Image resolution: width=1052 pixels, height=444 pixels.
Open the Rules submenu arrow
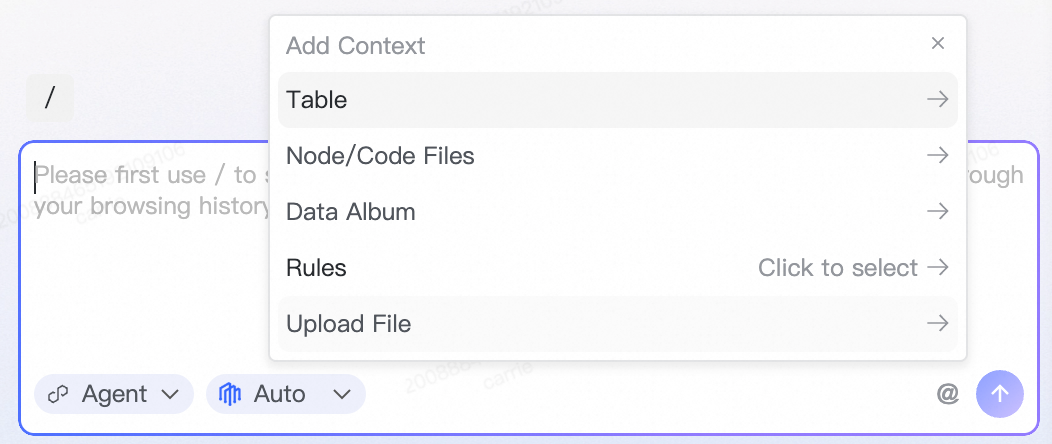(x=937, y=268)
